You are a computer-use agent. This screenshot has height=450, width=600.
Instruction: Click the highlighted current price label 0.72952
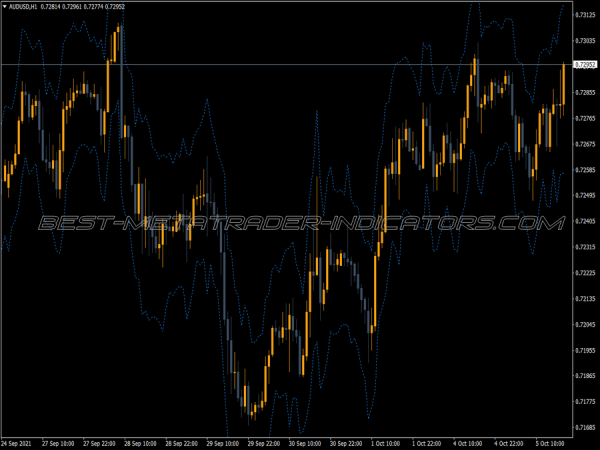coord(585,65)
